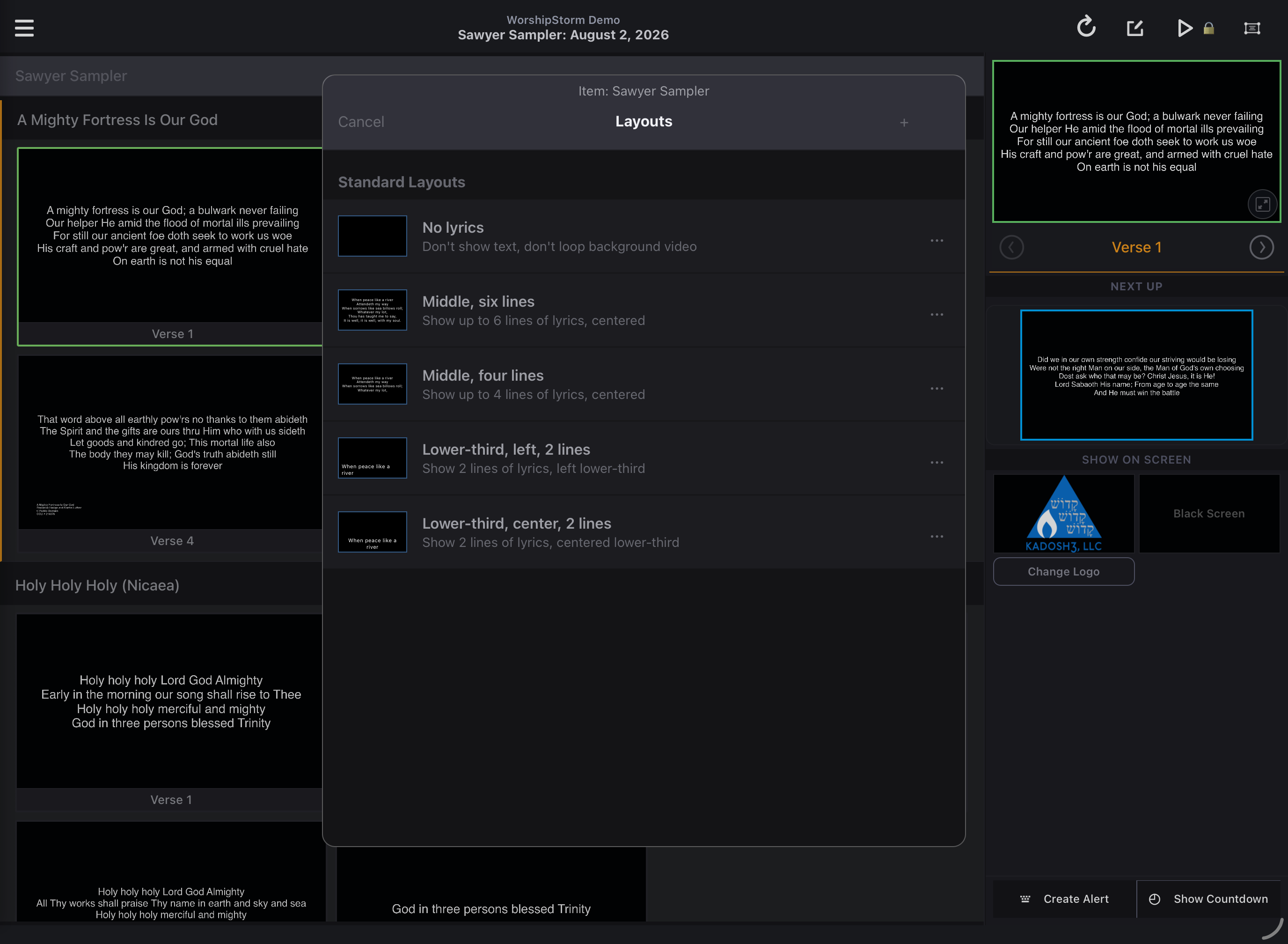Click the Show Countdown button
The width and height of the screenshot is (1288, 944).
[x=1208, y=899]
